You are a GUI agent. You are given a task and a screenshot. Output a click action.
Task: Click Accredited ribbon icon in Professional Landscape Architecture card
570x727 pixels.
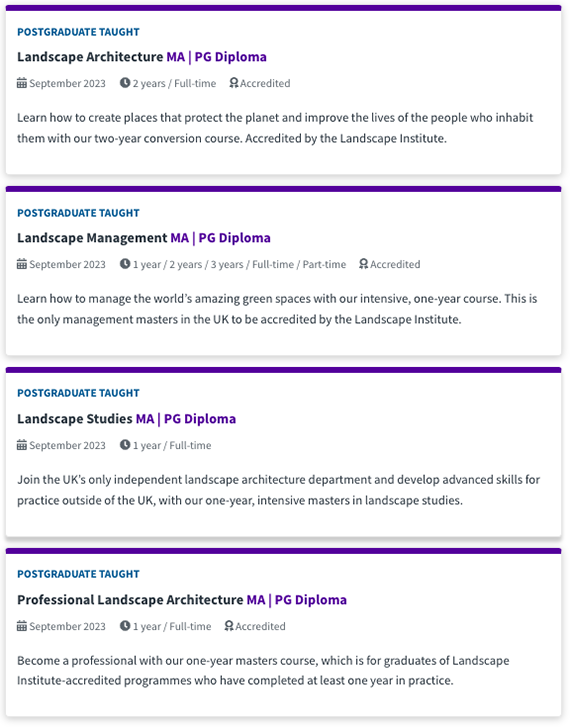point(229,626)
